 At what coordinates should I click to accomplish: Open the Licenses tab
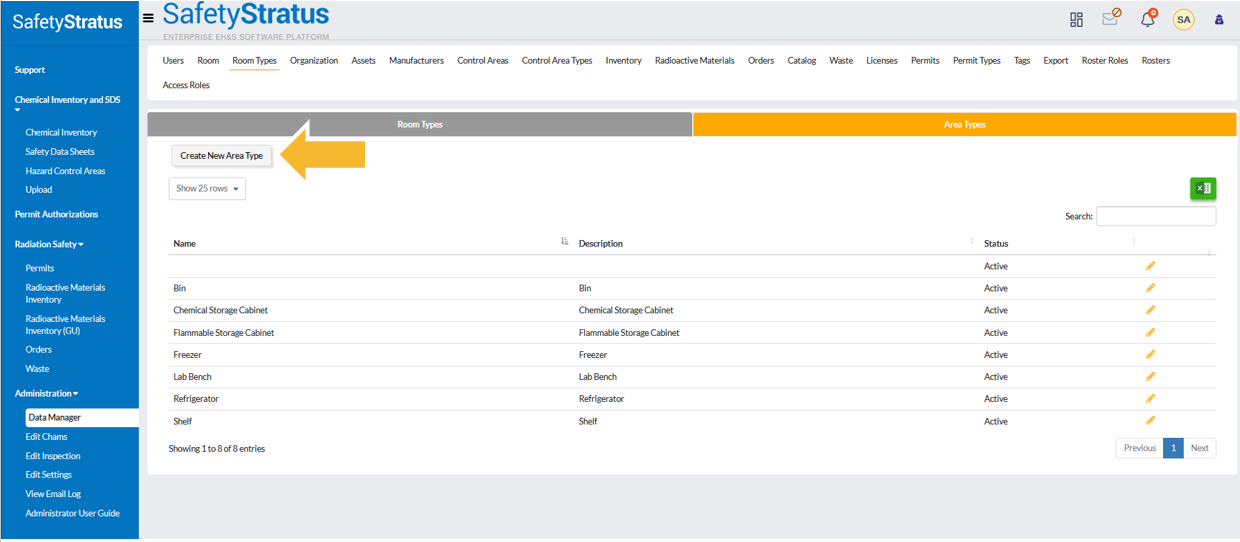tap(882, 60)
